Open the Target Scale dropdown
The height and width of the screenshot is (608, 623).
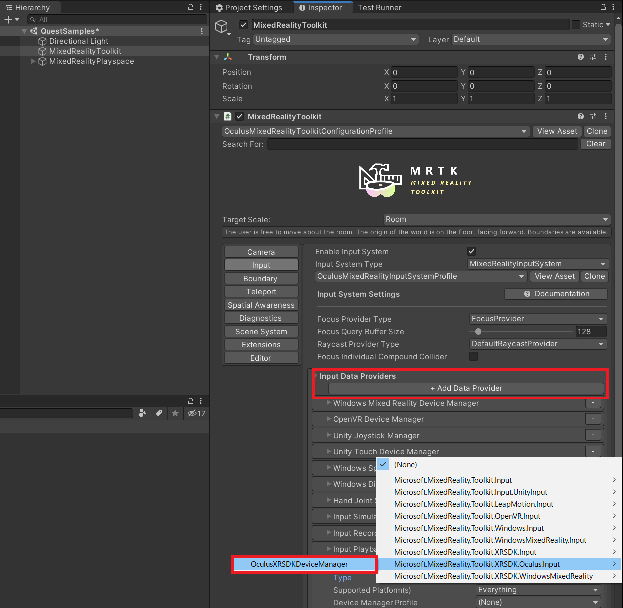pos(497,219)
